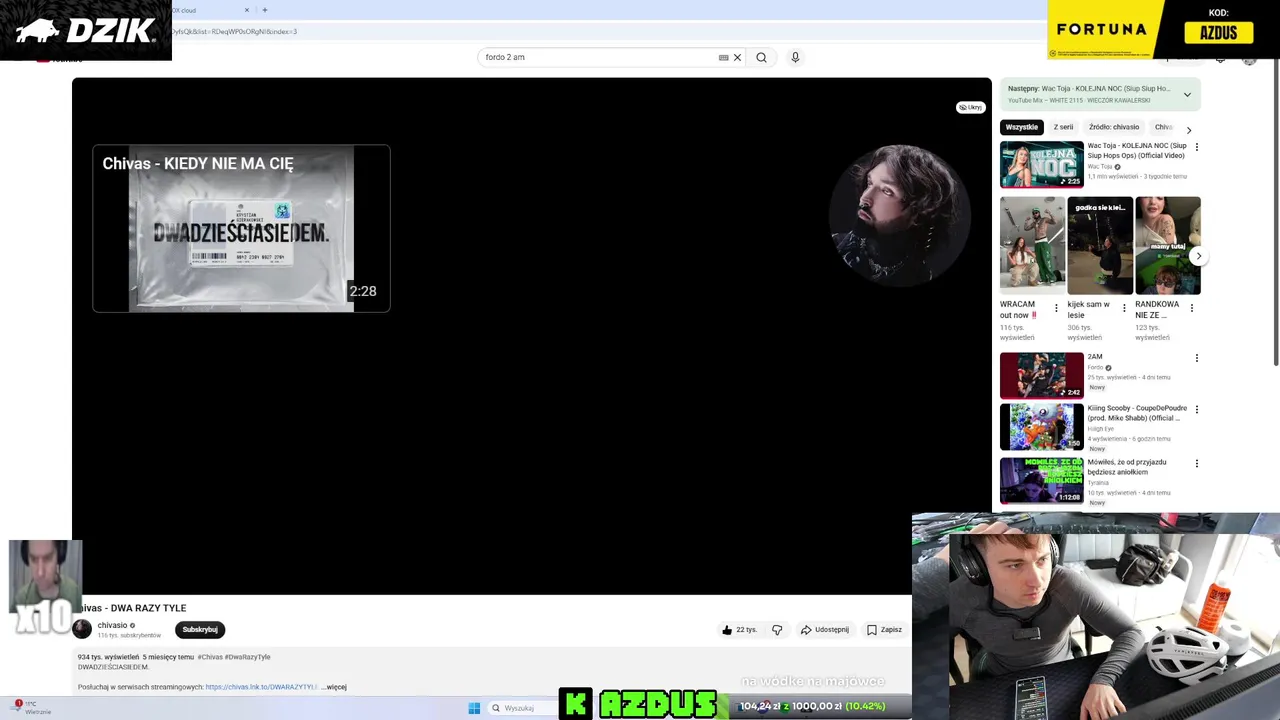
Task: Subscribe using the Subskrybuj button
Action: point(200,629)
